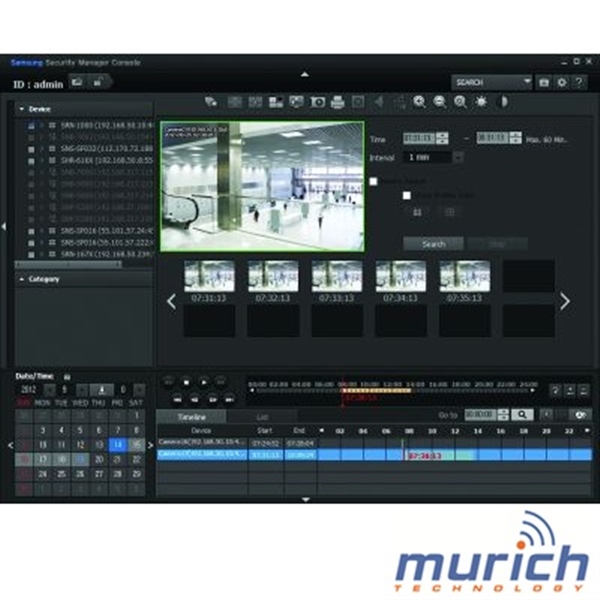Viewport: 600px width, 600px height.
Task: Click the Search button
Action: (x=434, y=244)
